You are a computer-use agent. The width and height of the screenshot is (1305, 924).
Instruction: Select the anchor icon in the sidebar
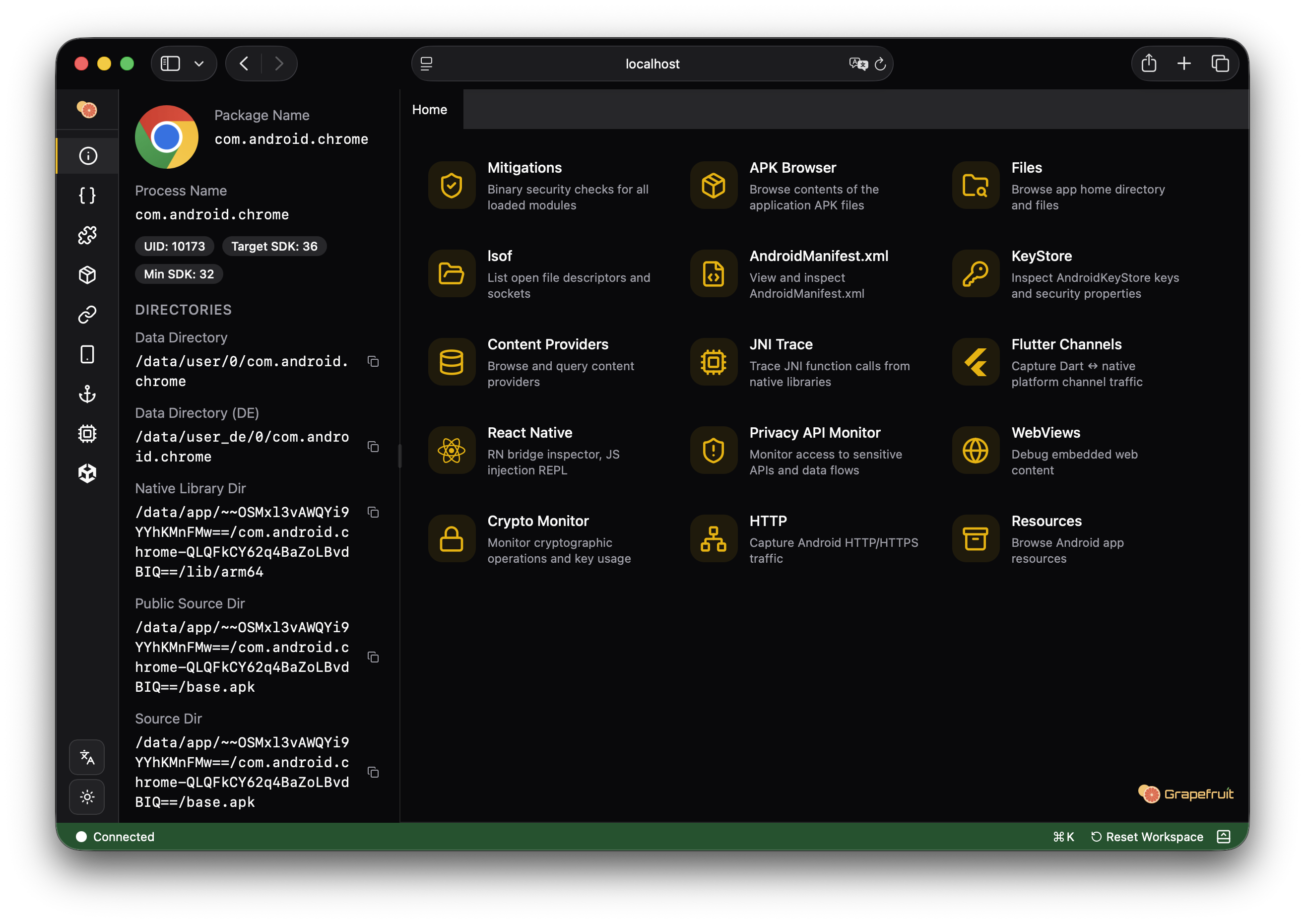[86, 394]
